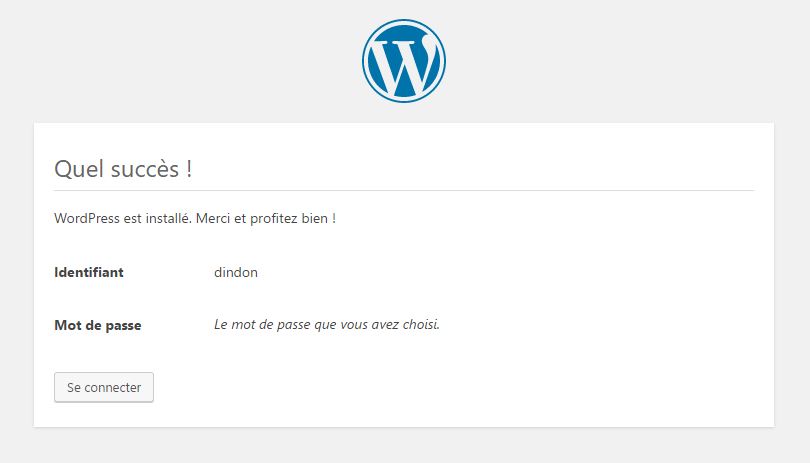The height and width of the screenshot is (463, 810).
Task: Click the WordPress logo
Action: click(404, 60)
